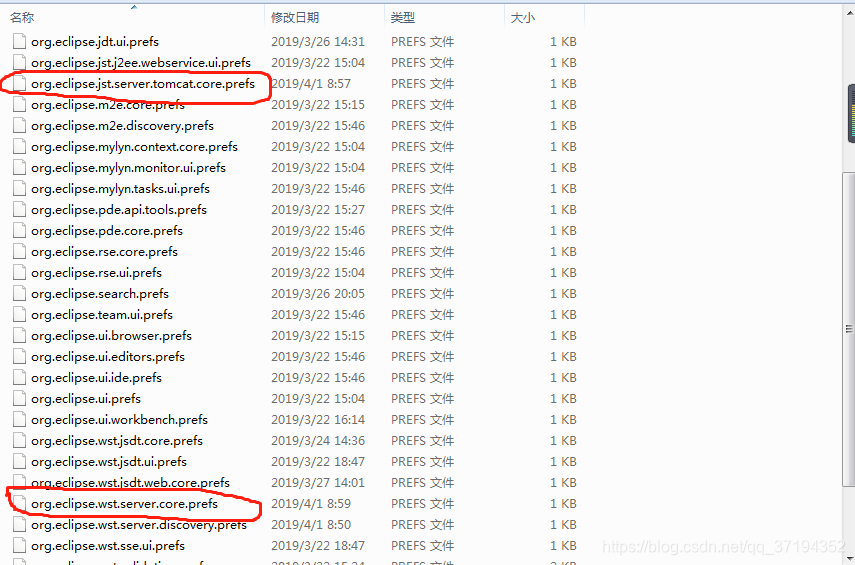The height and width of the screenshot is (565, 855).
Task: Select file name org.eclipse.team.ui.prefs
Action: (102, 315)
